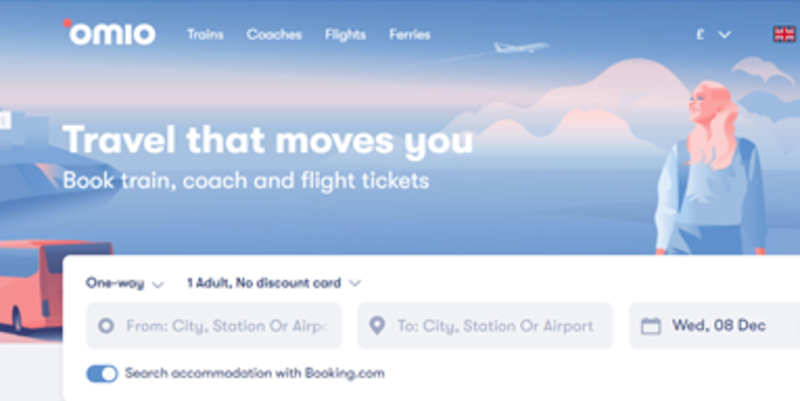Expand the One-way trip type dropdown
The image size is (800, 401).
124,283
